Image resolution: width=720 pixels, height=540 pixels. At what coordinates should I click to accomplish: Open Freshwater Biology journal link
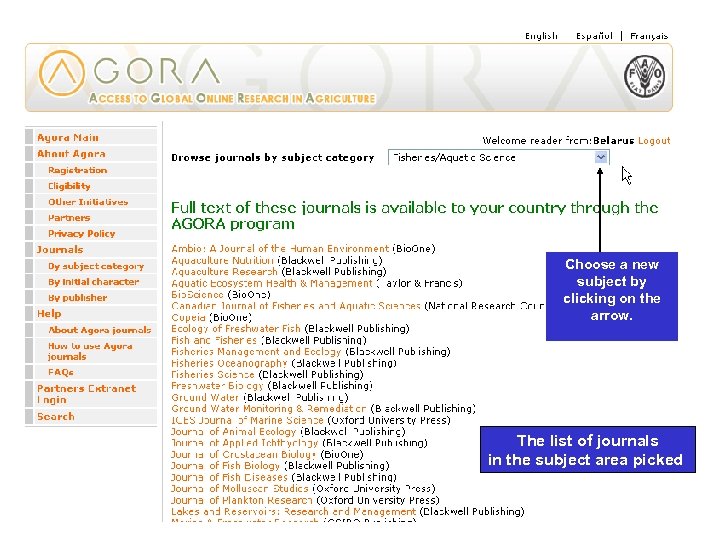point(217,385)
